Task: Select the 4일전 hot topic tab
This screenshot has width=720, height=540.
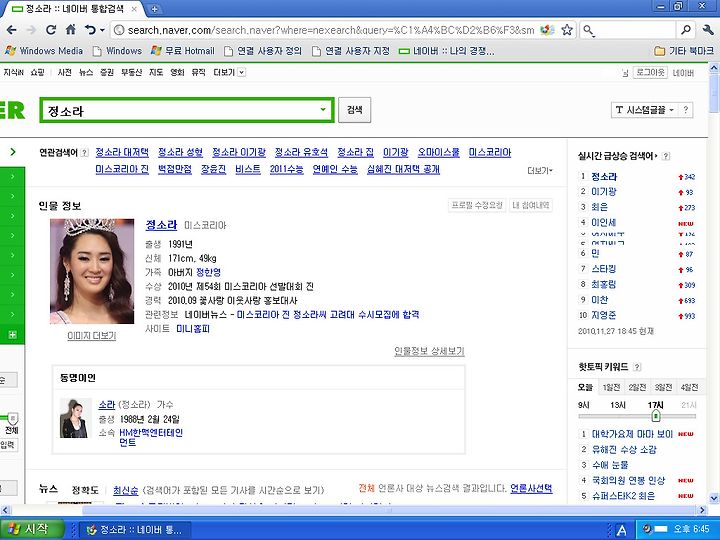Action: (689, 388)
